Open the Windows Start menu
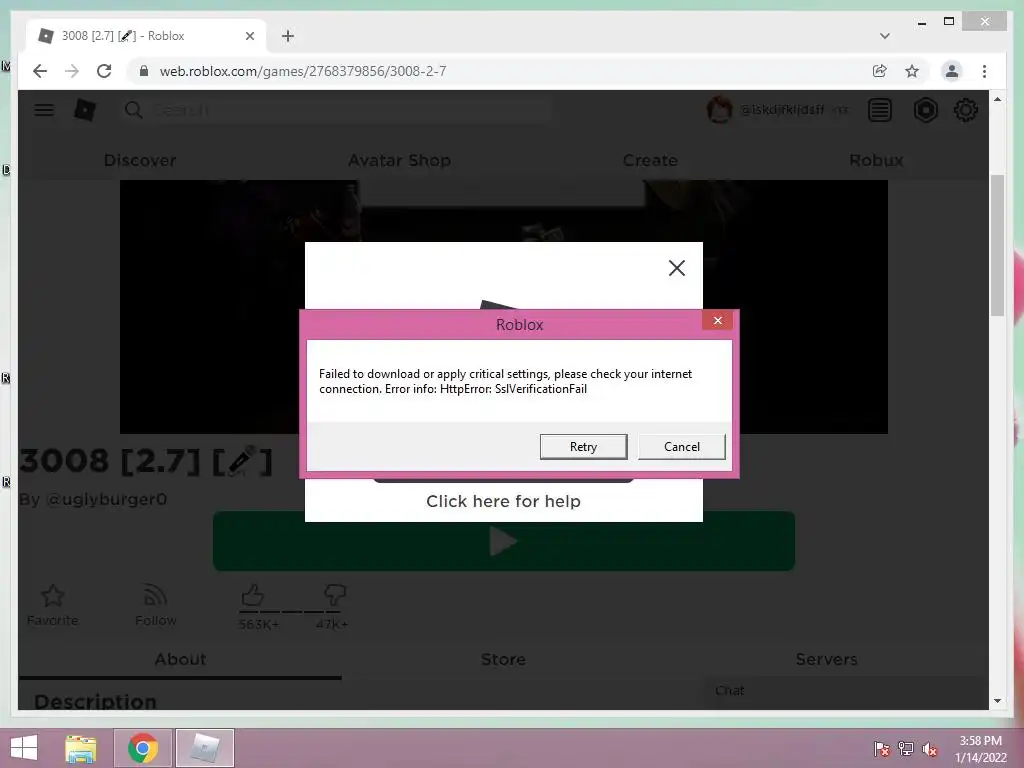The image size is (1024, 768). [x=24, y=748]
